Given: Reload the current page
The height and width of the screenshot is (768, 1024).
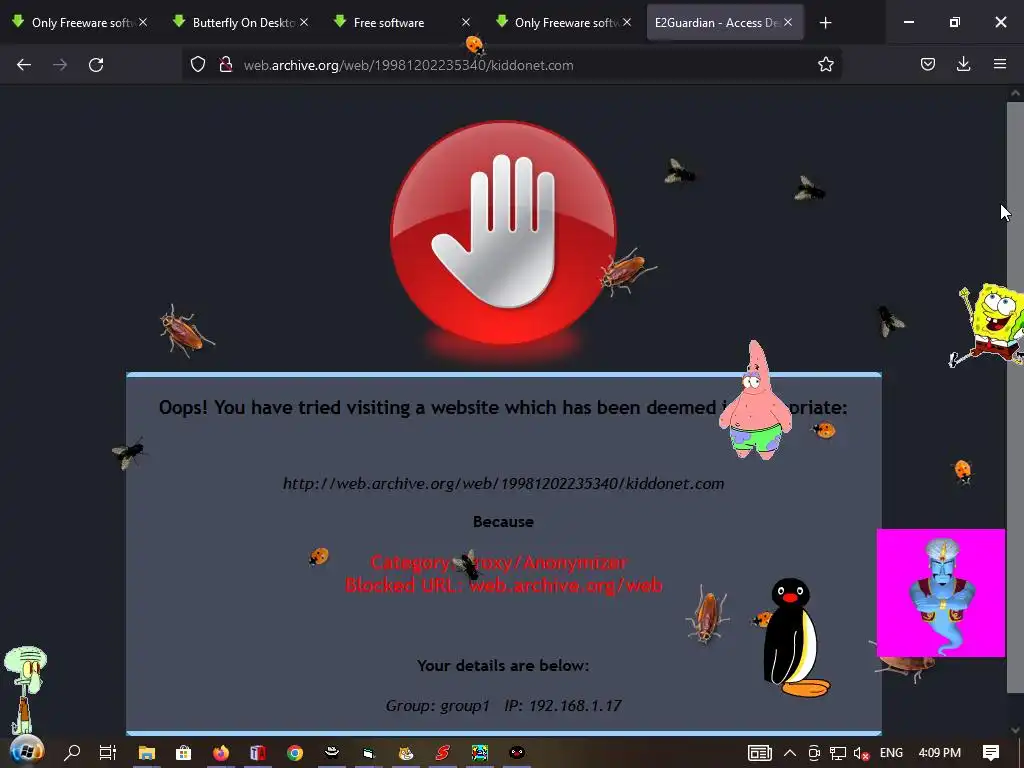Looking at the screenshot, I should 96,65.
